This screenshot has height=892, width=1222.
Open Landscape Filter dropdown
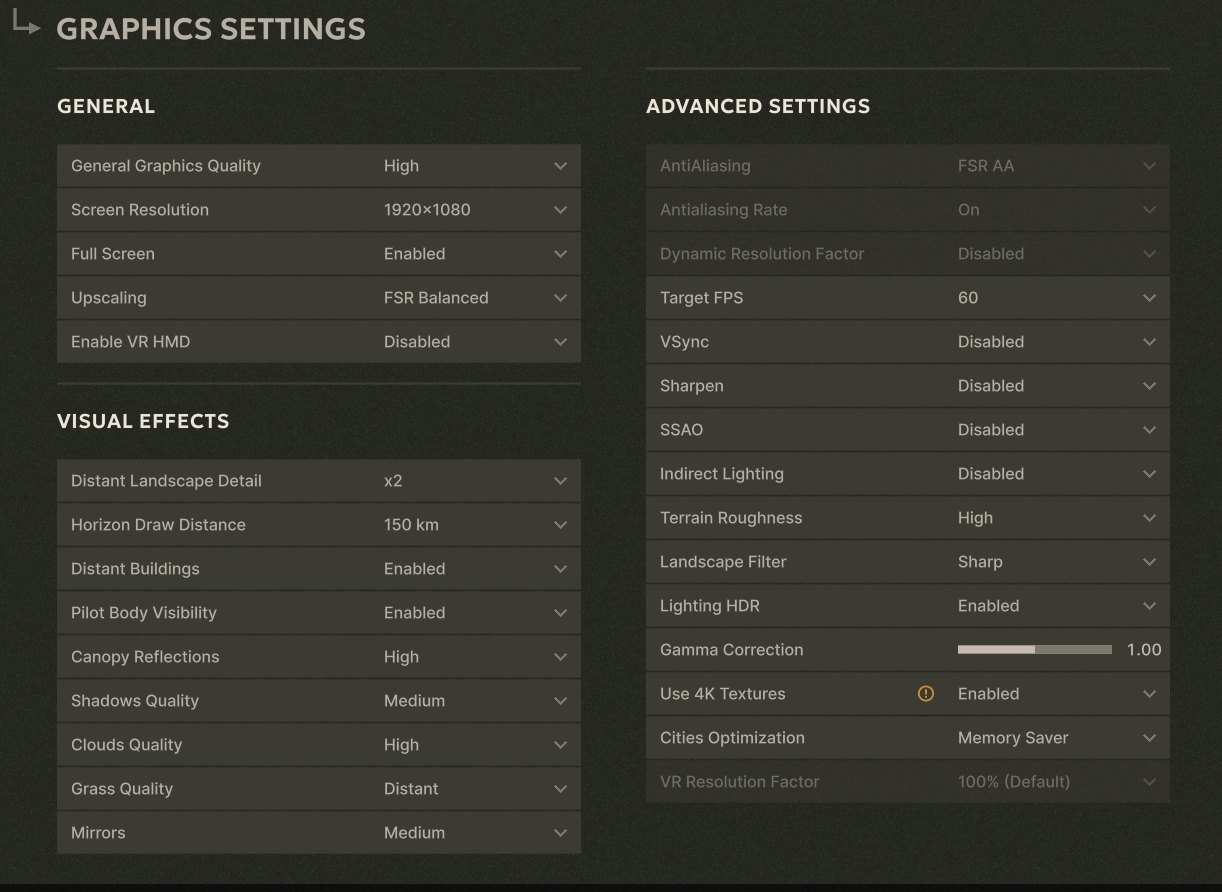(908, 562)
